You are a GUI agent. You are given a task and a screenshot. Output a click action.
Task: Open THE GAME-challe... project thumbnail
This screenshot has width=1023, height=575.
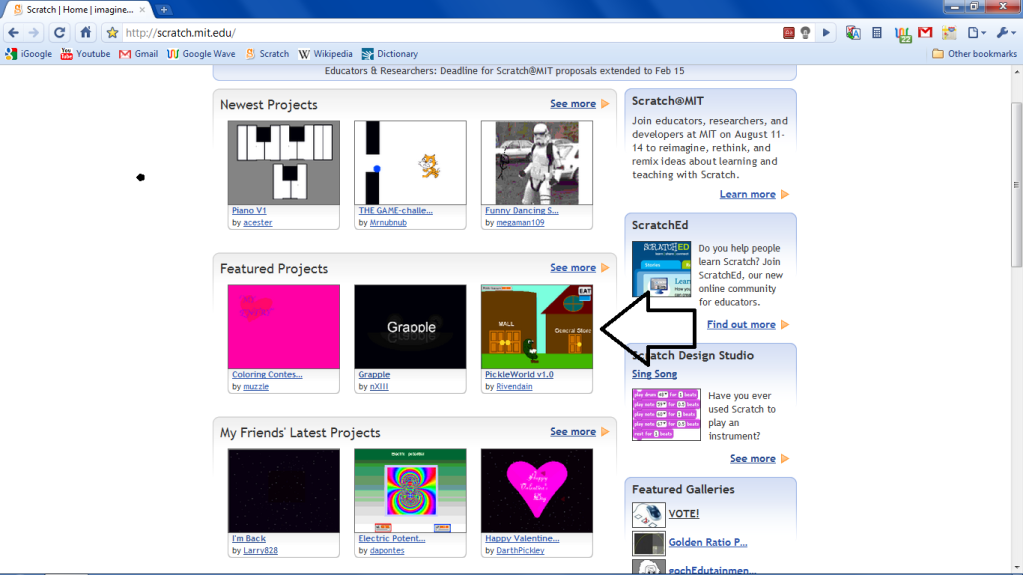(x=410, y=163)
